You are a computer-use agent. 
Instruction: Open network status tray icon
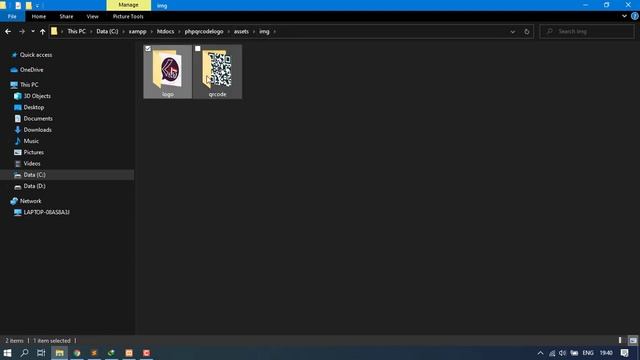[552, 353]
